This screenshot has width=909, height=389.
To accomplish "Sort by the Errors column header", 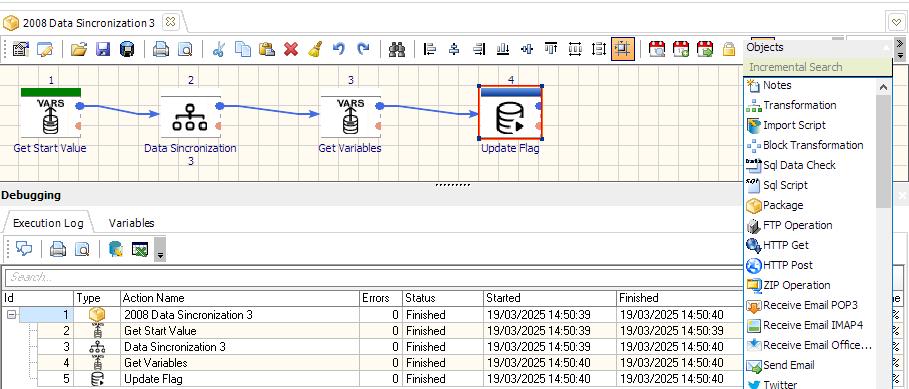I will tap(381, 298).
